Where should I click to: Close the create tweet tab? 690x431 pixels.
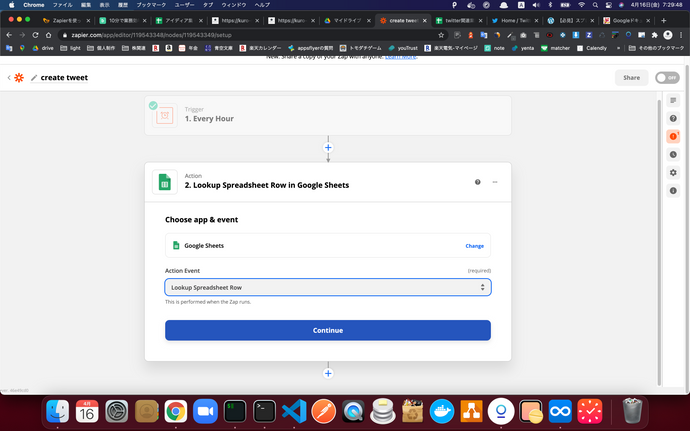[x=425, y=21]
